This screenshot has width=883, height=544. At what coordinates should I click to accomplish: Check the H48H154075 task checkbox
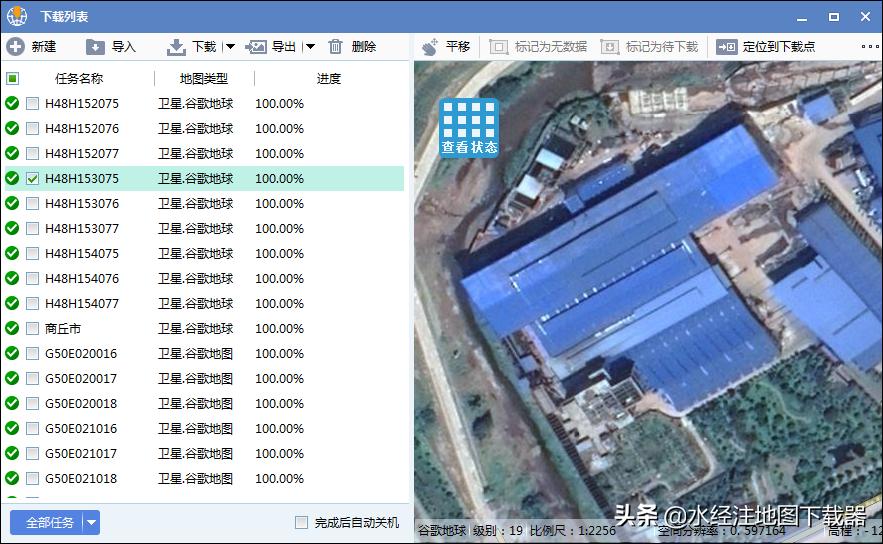33,253
